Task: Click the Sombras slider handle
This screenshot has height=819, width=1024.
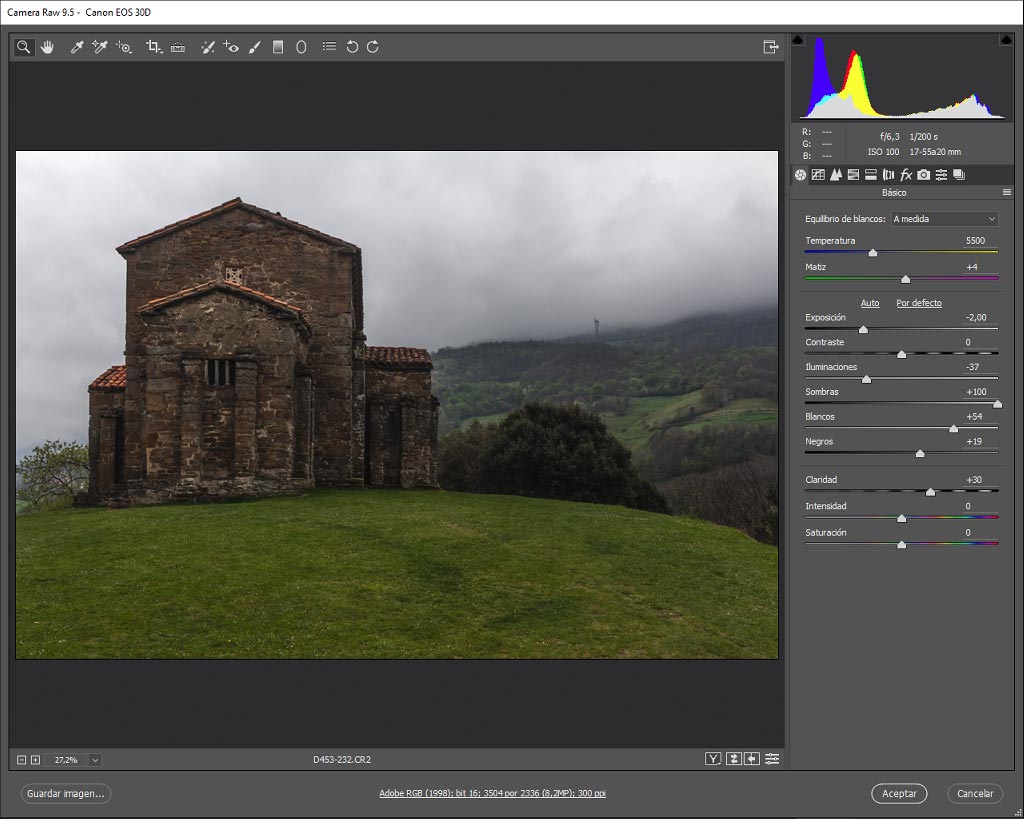Action: coord(997,404)
